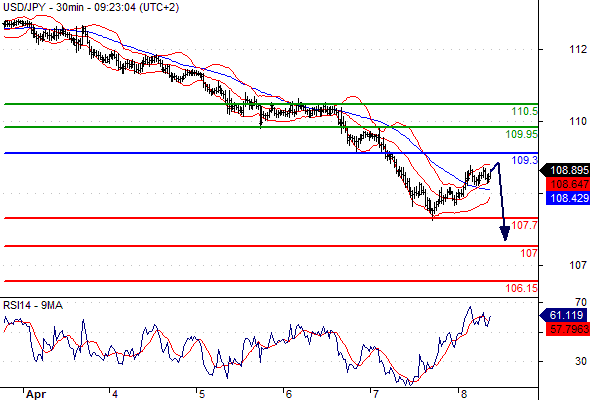
Task: Click the navy 61.119 RSI value tag
Action: coord(563,315)
